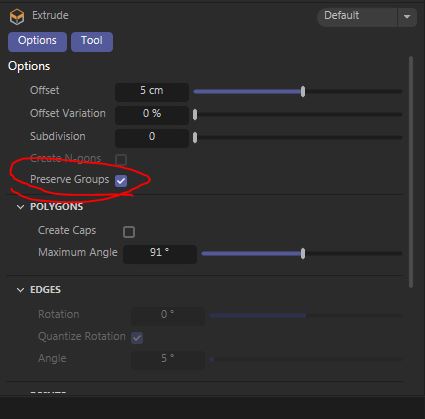Uncheck the Preserve Groups checkbox

point(121,181)
